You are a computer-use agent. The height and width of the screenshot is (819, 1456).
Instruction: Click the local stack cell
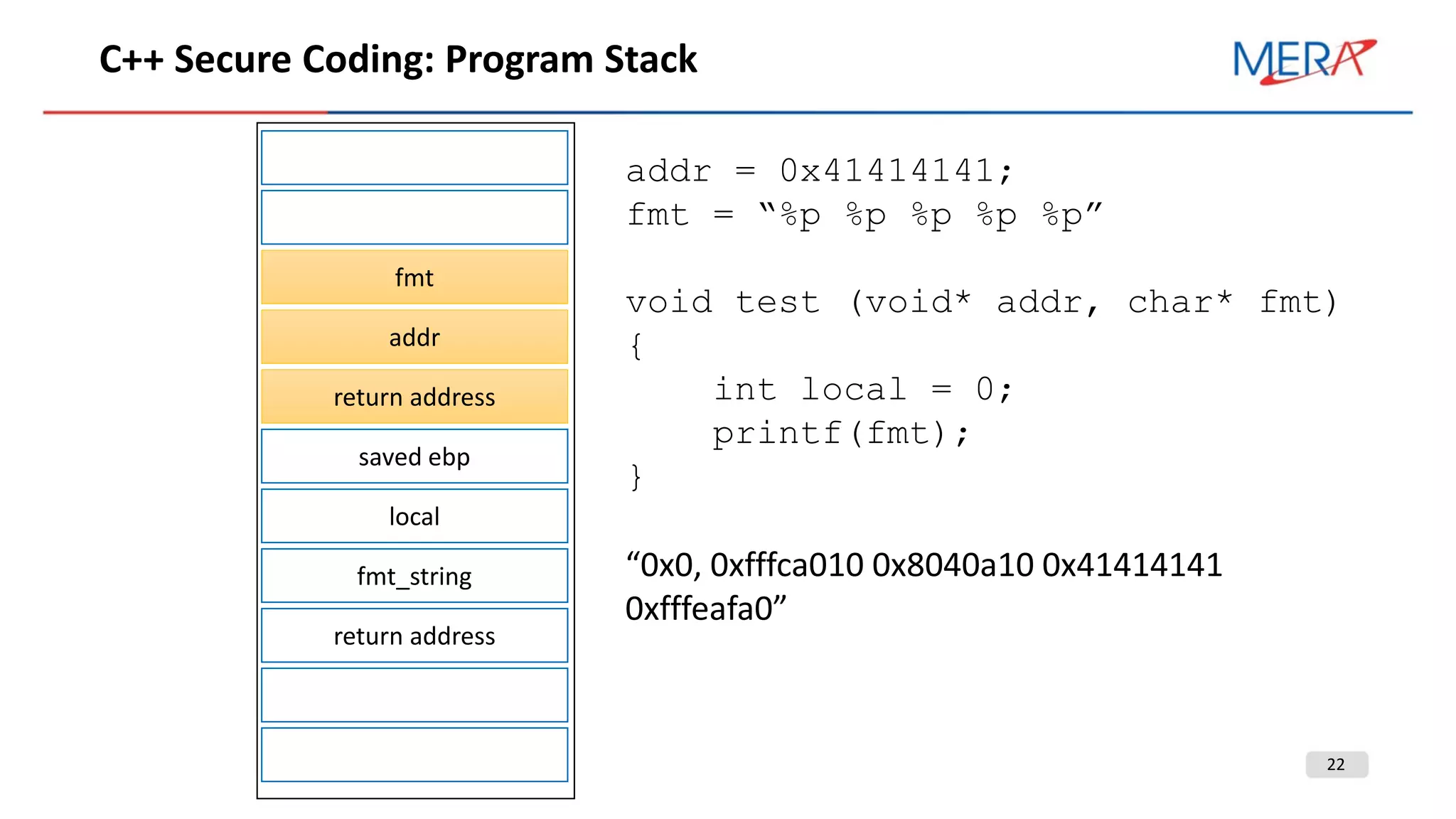(x=414, y=516)
